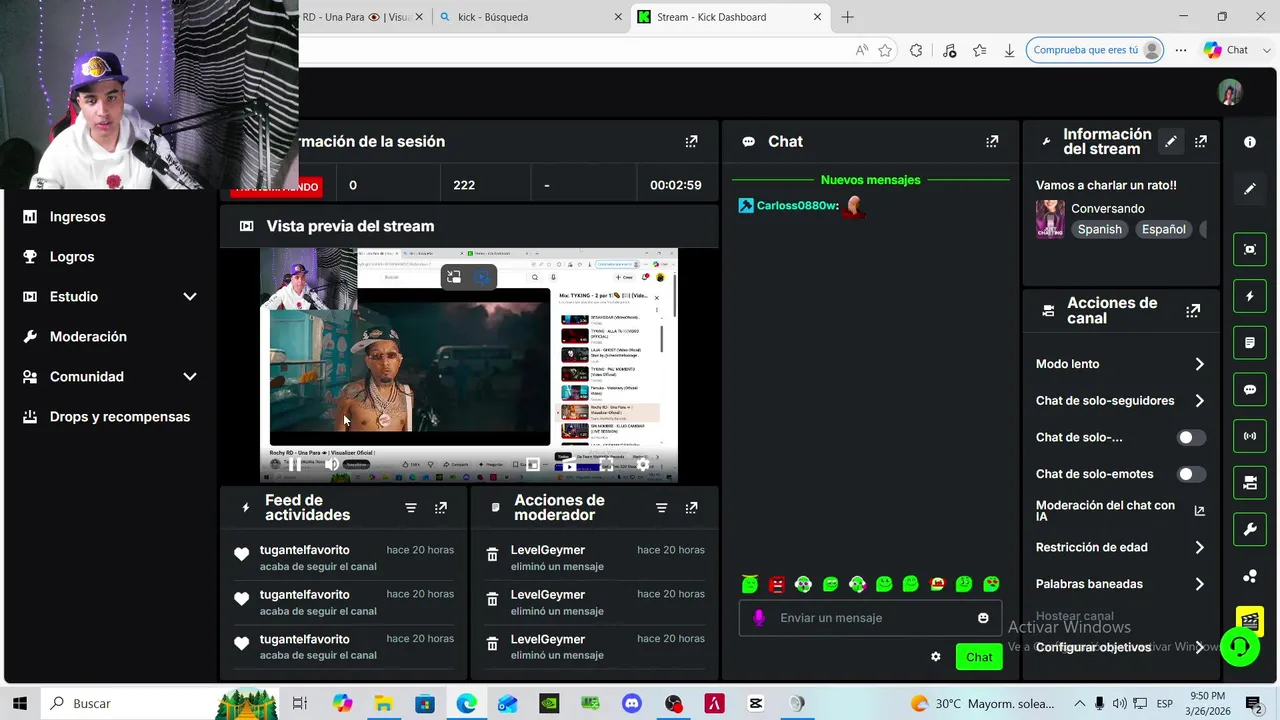Switch to the kick - Búsqueda browser tab
Image resolution: width=1280 pixels, height=720 pixels.
coord(531,17)
